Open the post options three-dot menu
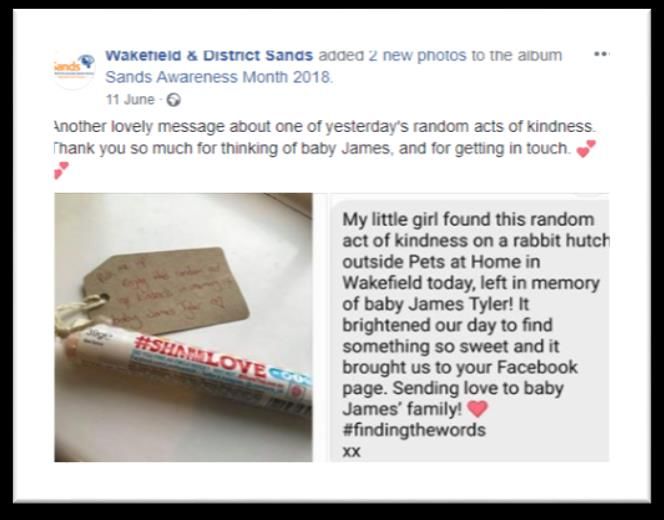The image size is (664, 520). click(601, 54)
